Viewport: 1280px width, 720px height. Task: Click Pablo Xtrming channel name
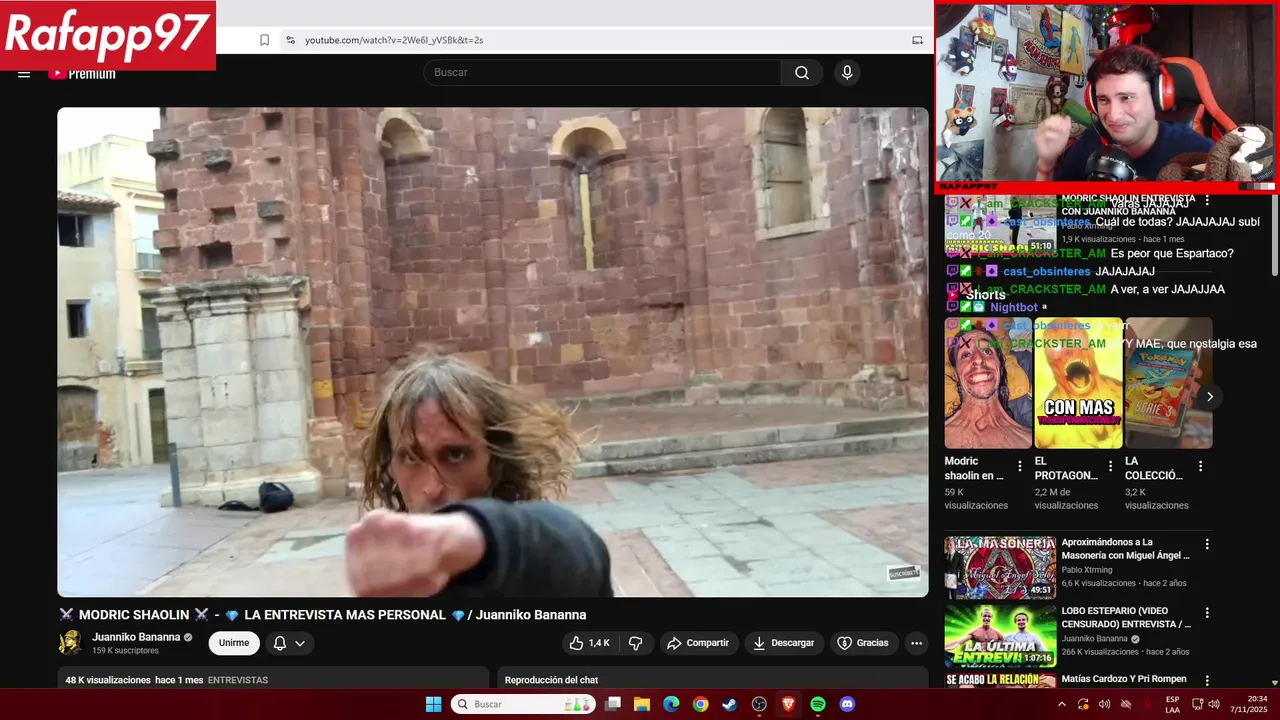tap(1087, 570)
